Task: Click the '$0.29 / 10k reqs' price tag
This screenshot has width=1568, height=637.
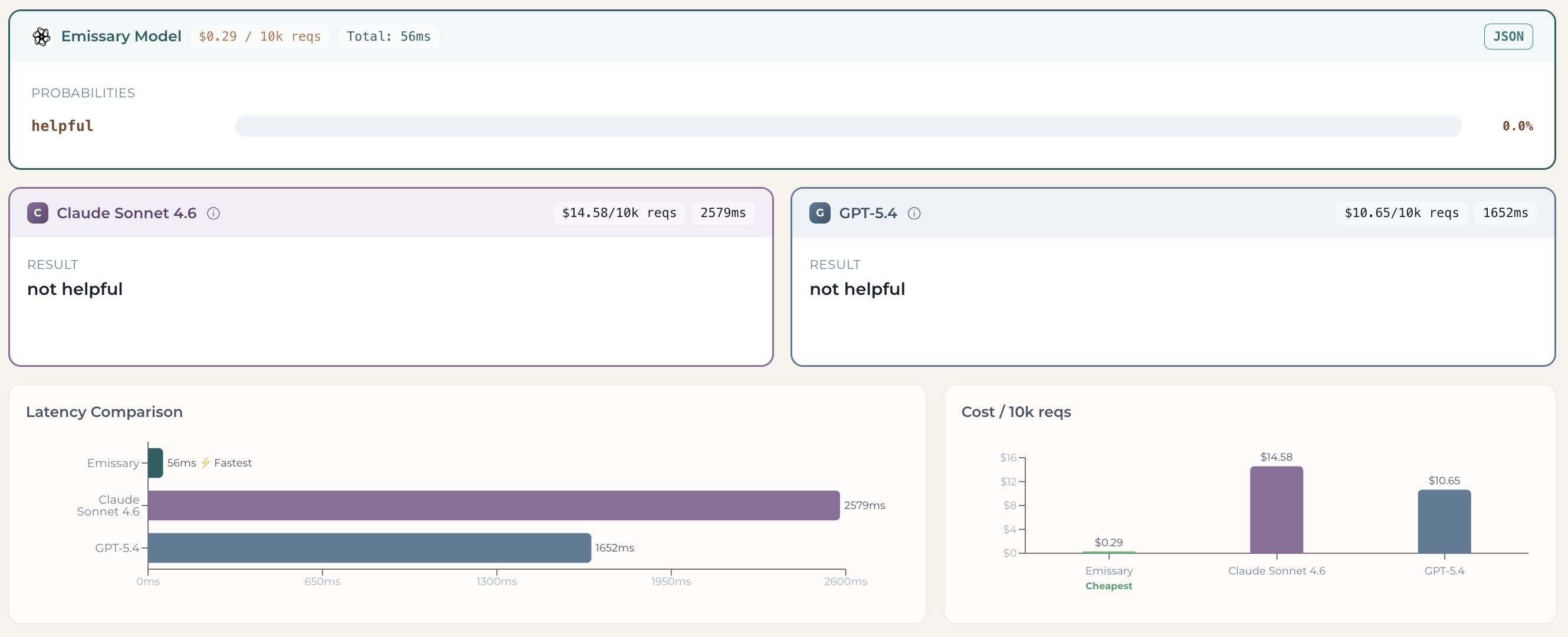Action: pyautogui.click(x=260, y=37)
